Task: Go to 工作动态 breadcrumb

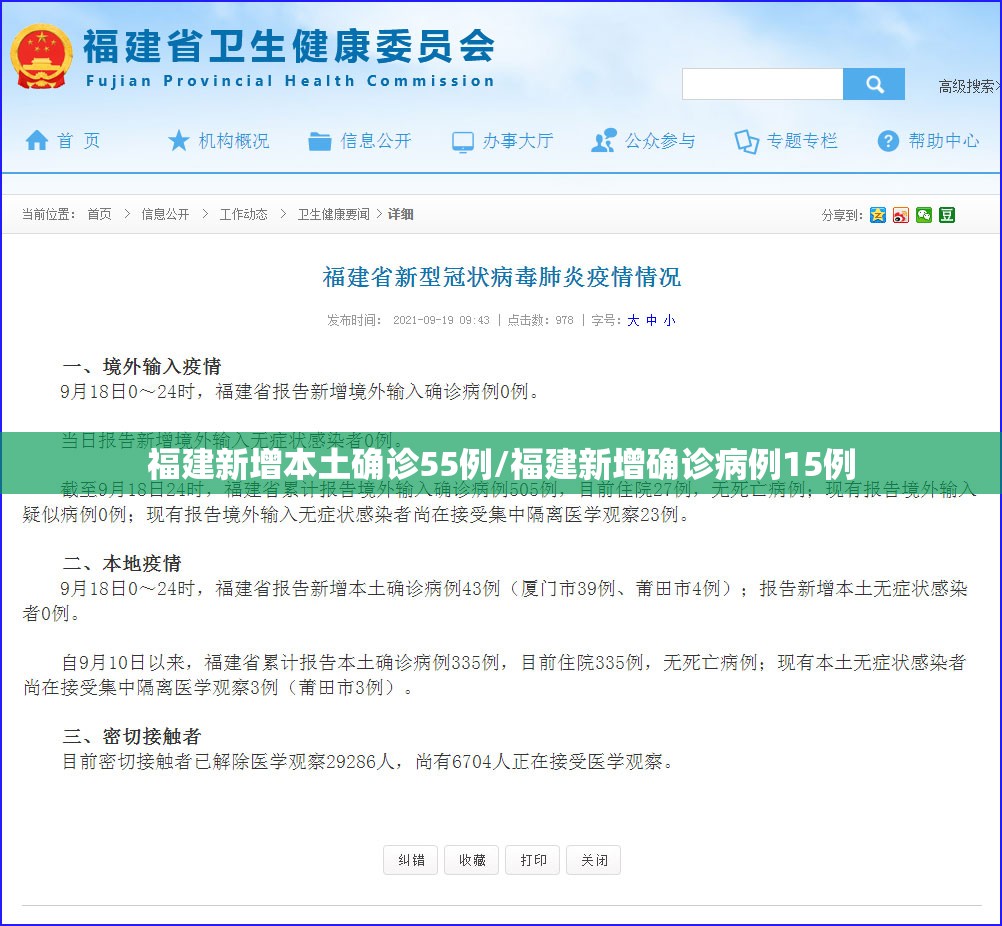Action: click(243, 214)
